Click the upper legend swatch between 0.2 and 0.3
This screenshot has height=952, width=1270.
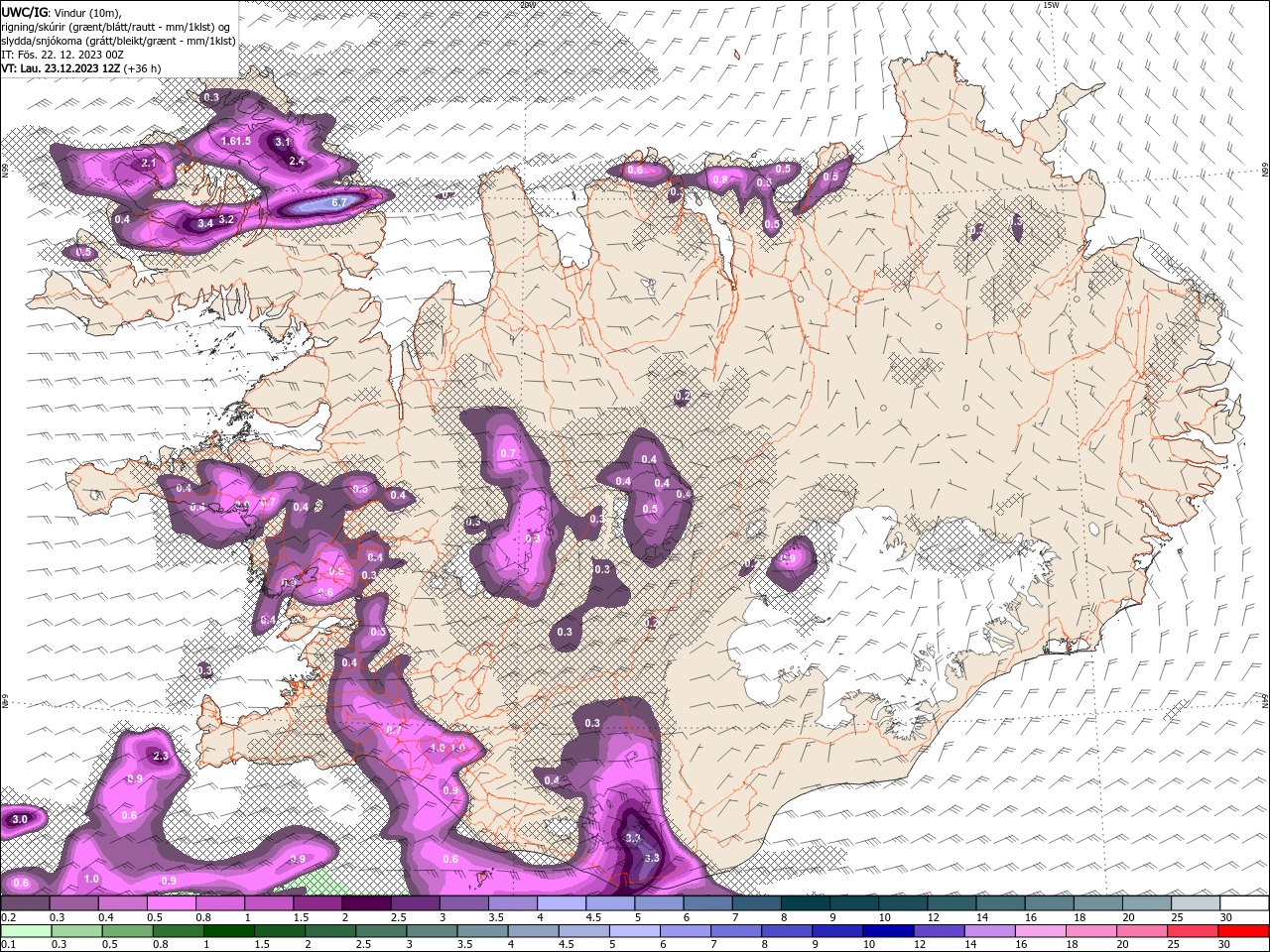(x=25, y=902)
